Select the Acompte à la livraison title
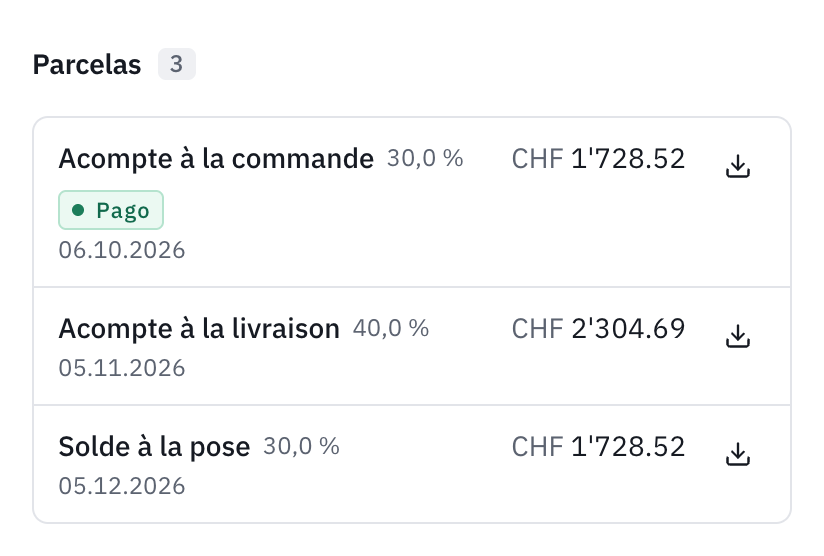824x556 pixels. point(199,329)
